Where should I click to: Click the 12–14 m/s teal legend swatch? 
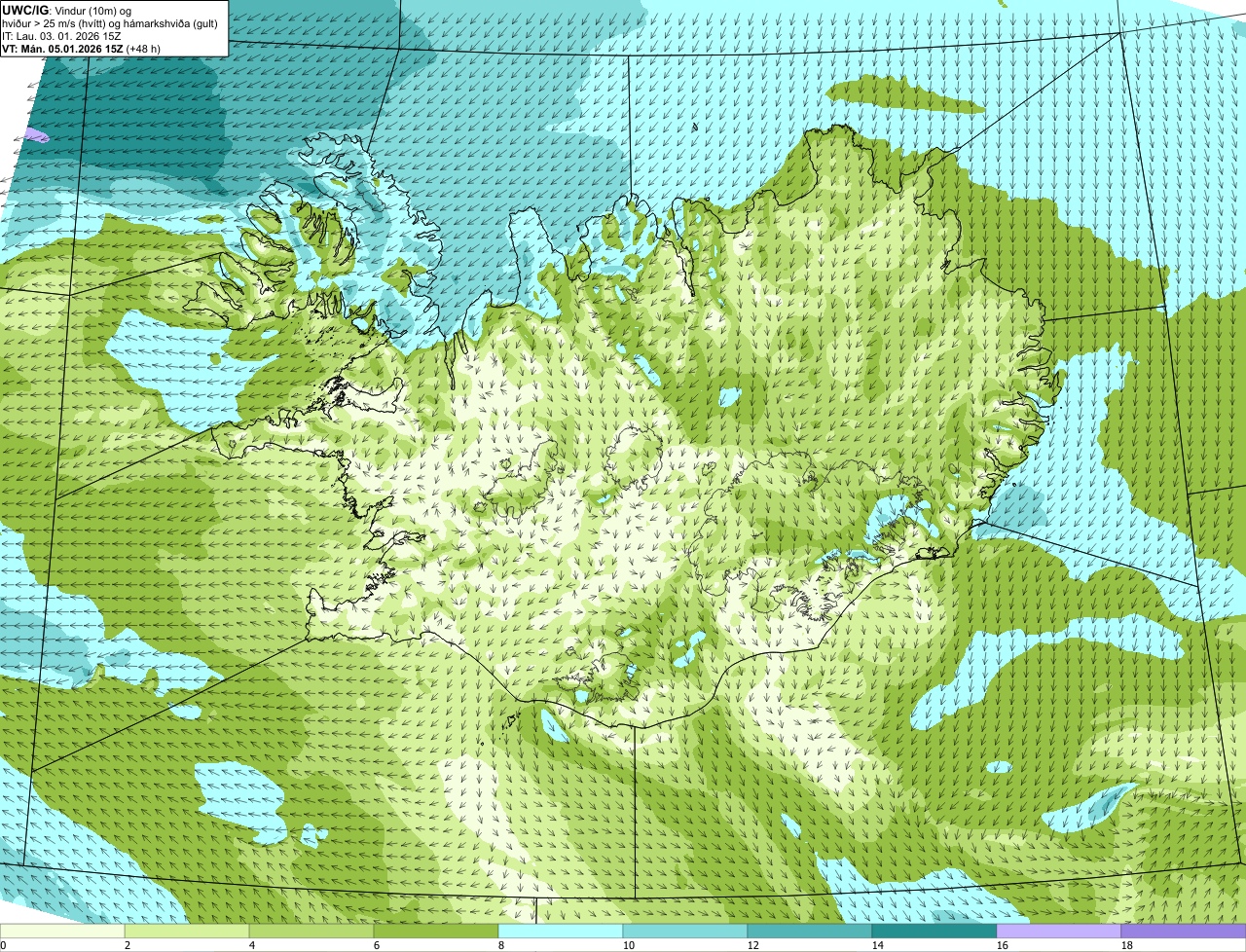(x=810, y=931)
